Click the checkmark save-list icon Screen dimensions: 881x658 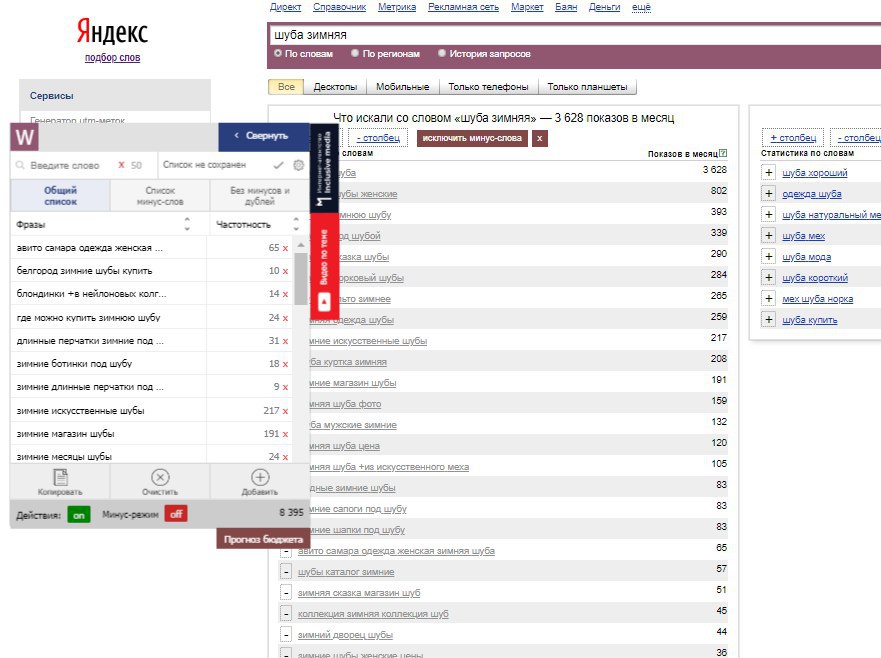278,165
